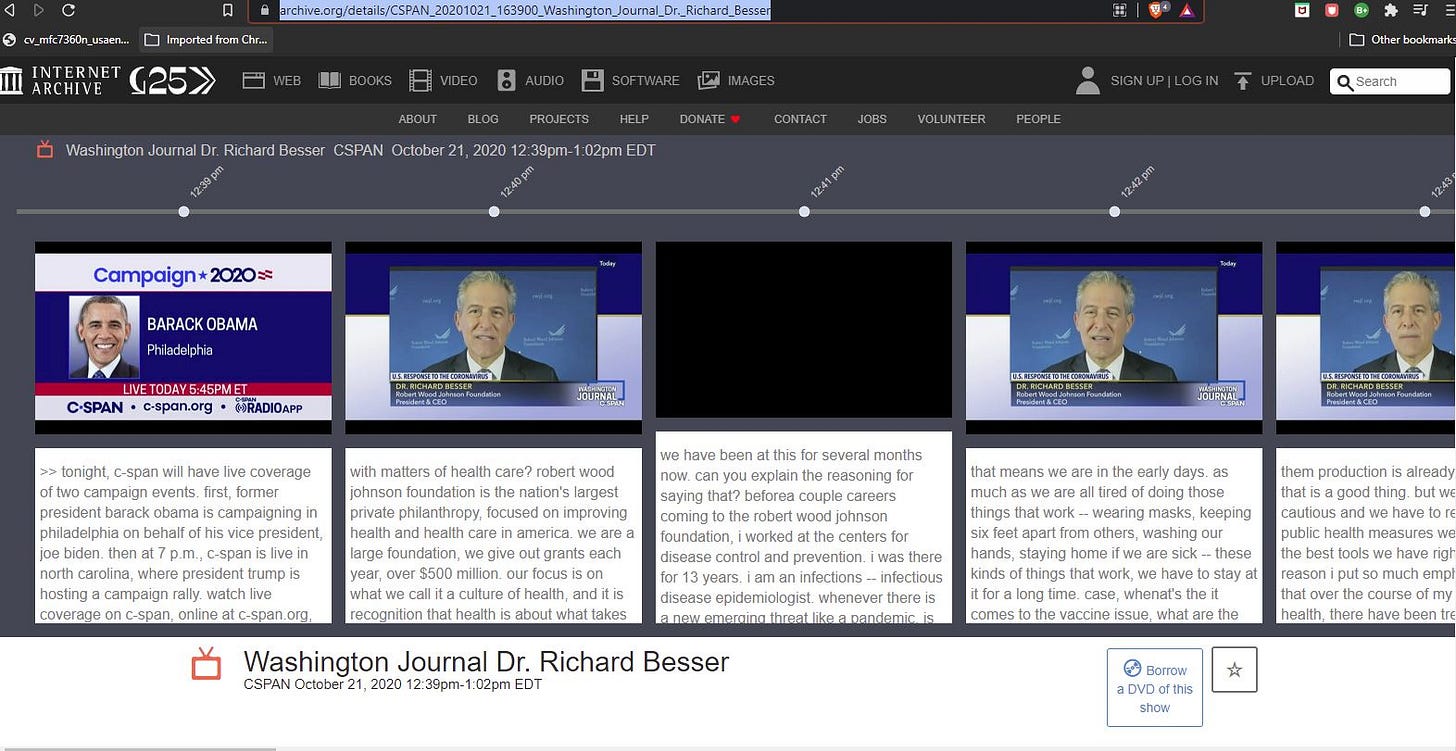The height and width of the screenshot is (751, 1456).
Task: Open the PROJECTS menu item
Action: click(x=559, y=119)
